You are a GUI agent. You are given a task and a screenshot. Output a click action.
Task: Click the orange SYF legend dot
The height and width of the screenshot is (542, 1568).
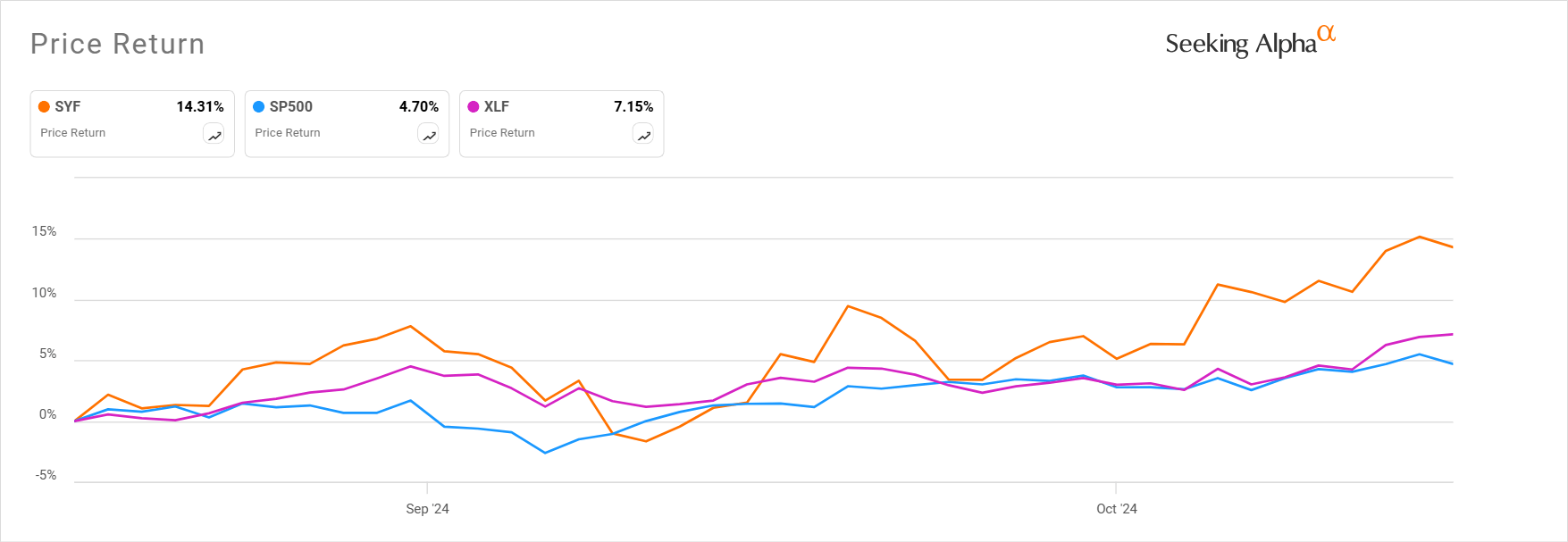pos(44,107)
